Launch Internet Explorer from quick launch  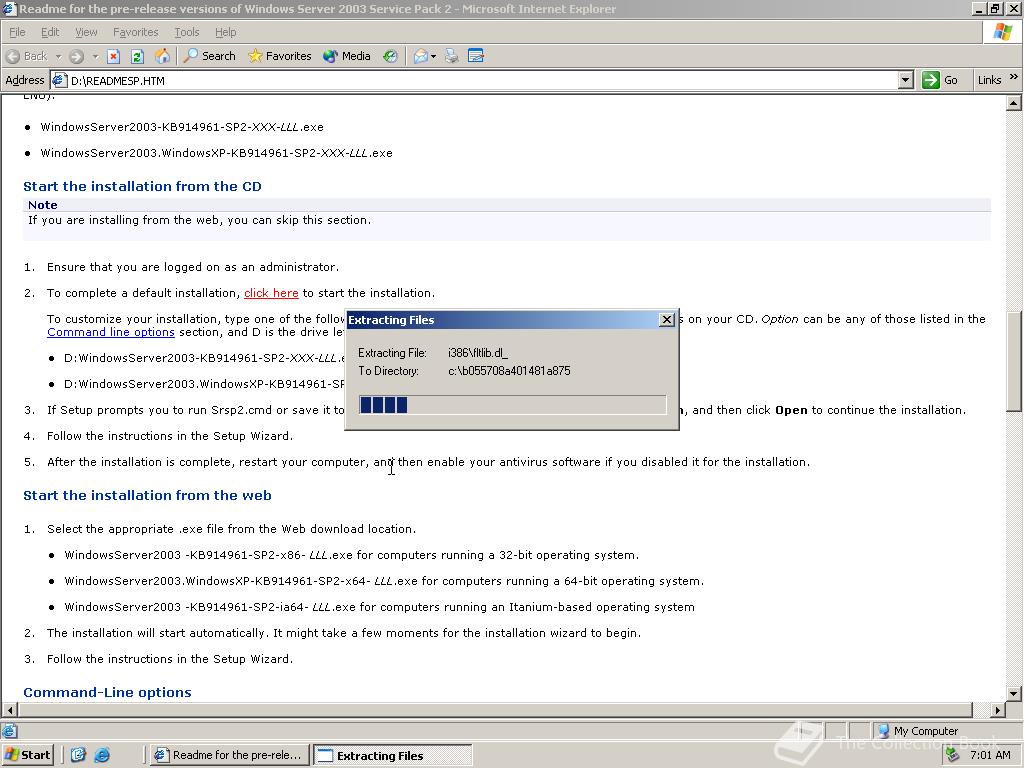click(x=103, y=755)
